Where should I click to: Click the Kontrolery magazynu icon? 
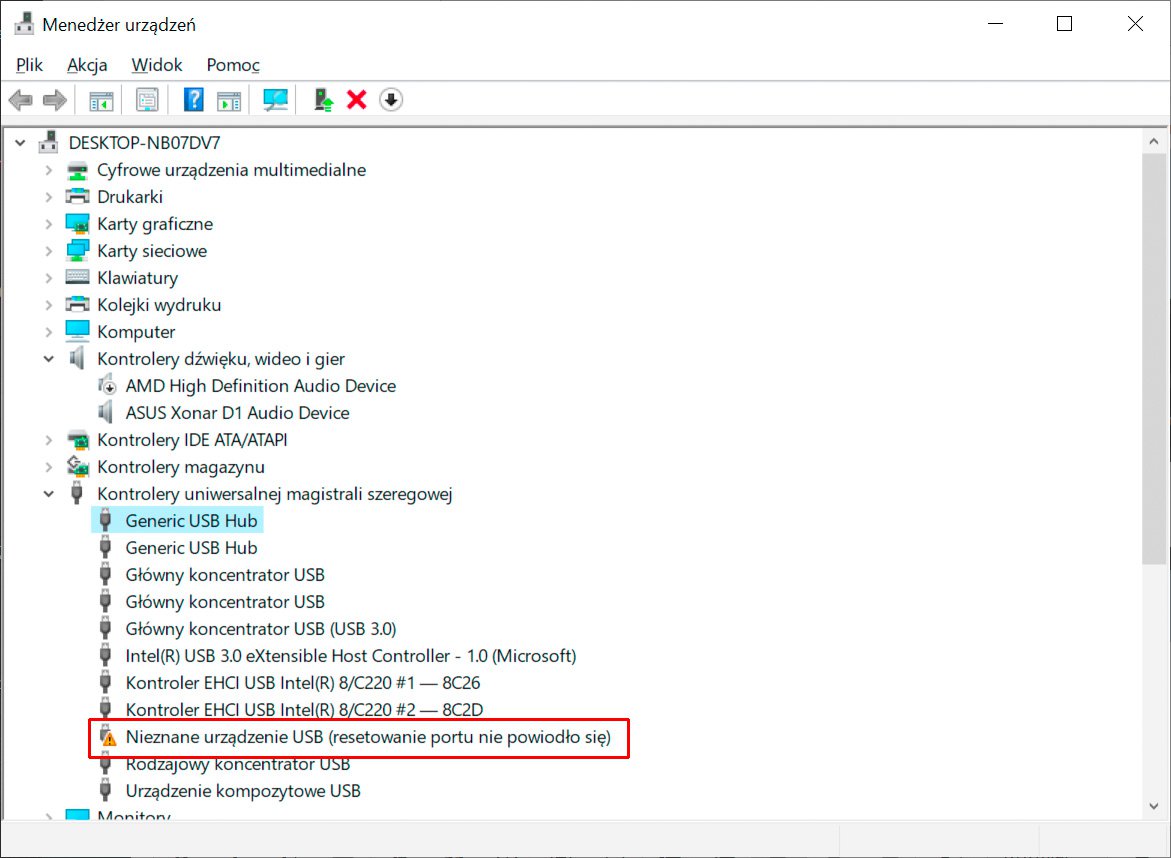pyautogui.click(x=77, y=466)
